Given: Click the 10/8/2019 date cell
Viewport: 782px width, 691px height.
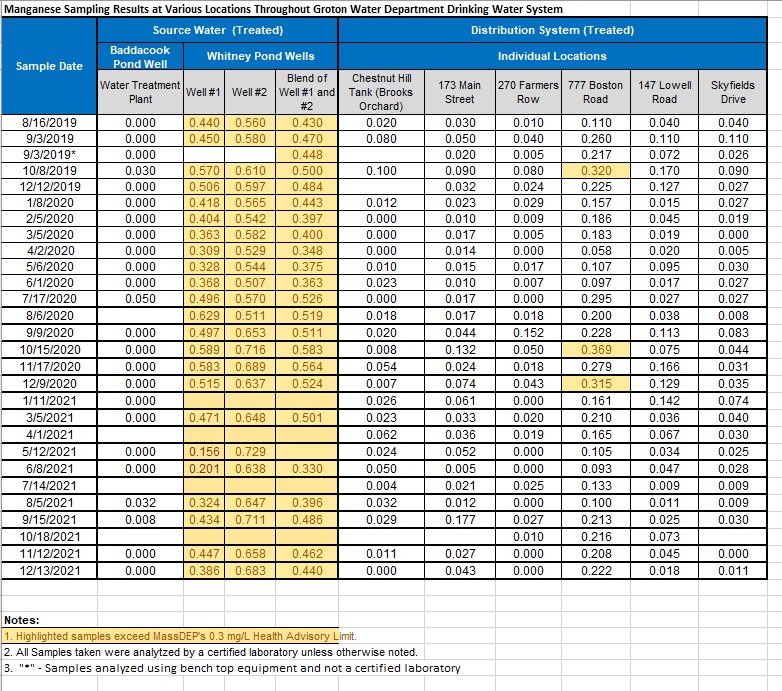Looking at the screenshot, I should pos(49,171).
